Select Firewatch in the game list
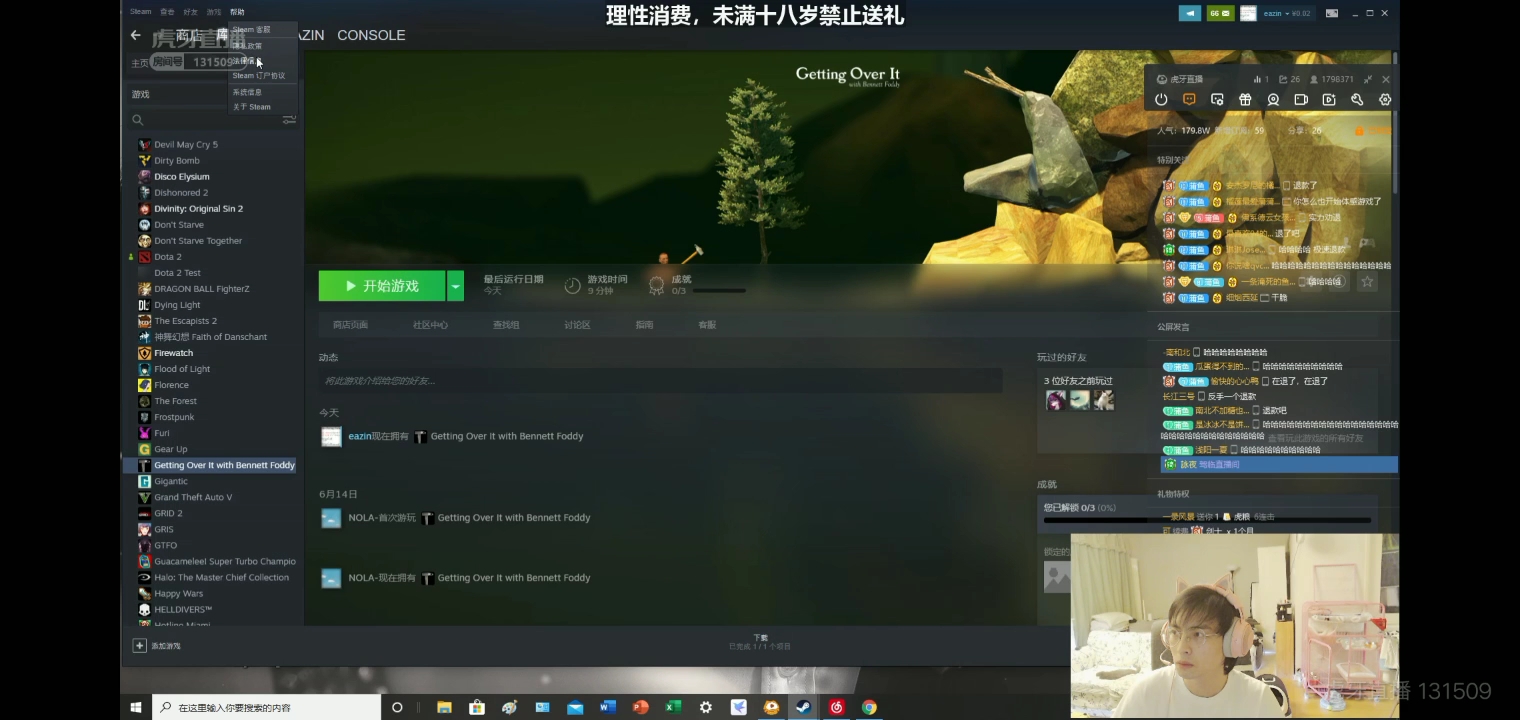 (174, 353)
